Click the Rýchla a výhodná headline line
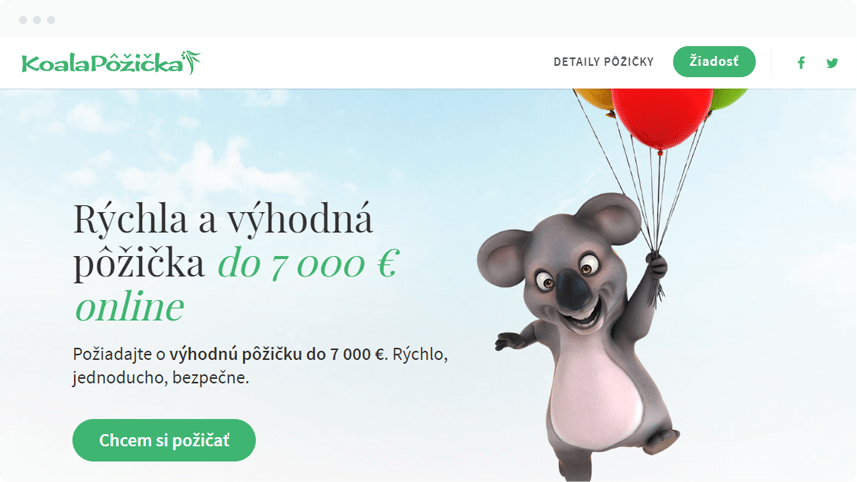857x482 pixels. pos(223,219)
